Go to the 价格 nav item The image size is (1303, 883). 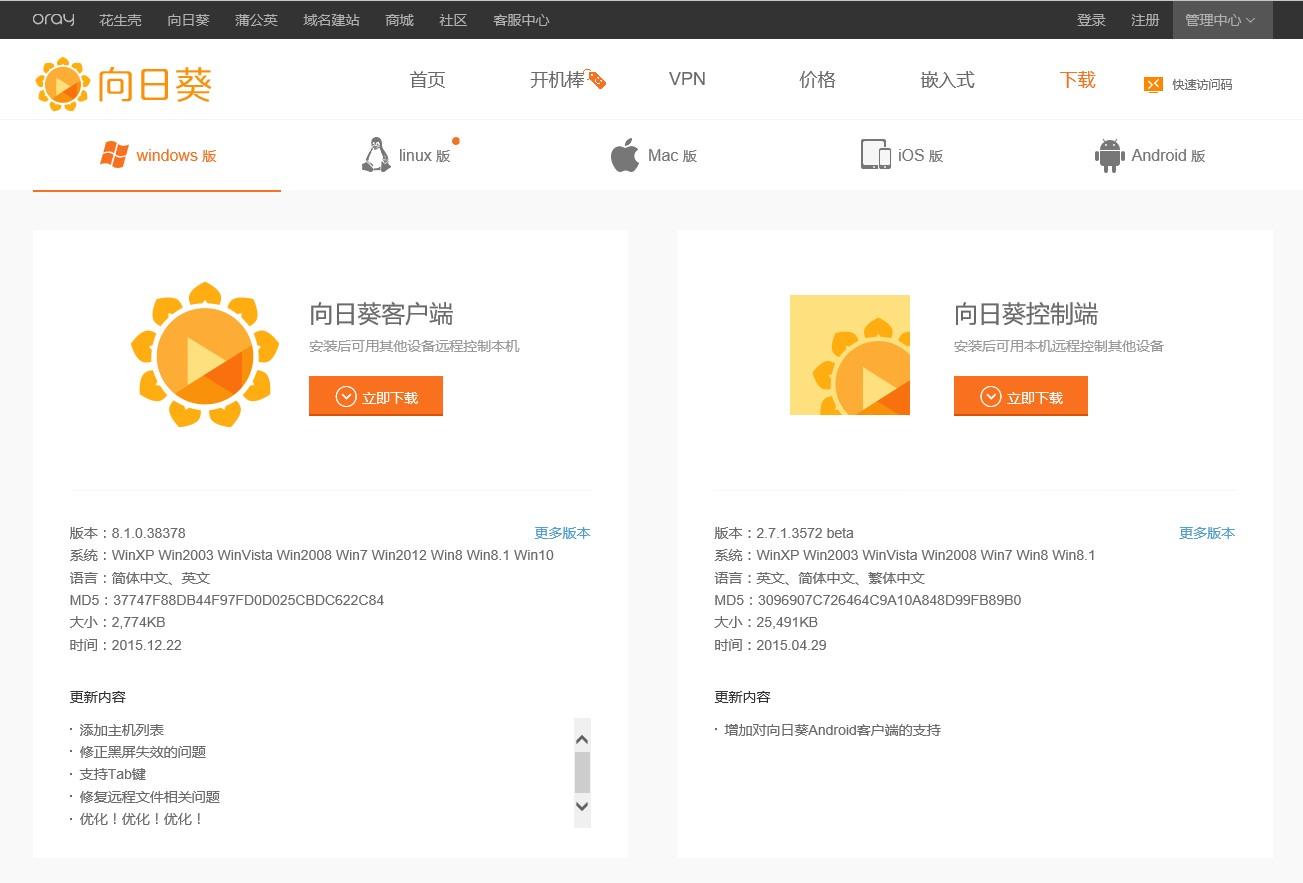(817, 80)
